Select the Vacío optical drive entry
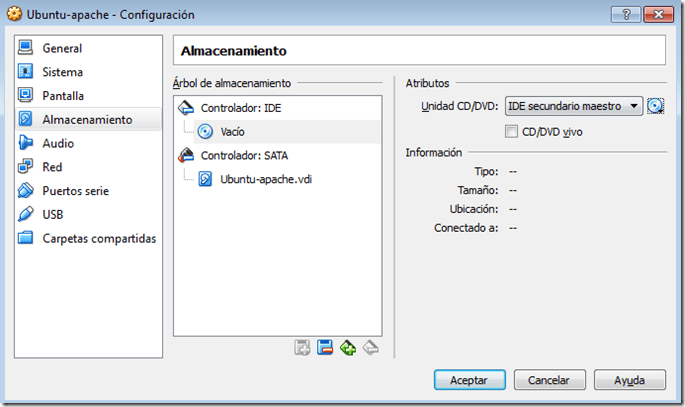 [x=232, y=131]
